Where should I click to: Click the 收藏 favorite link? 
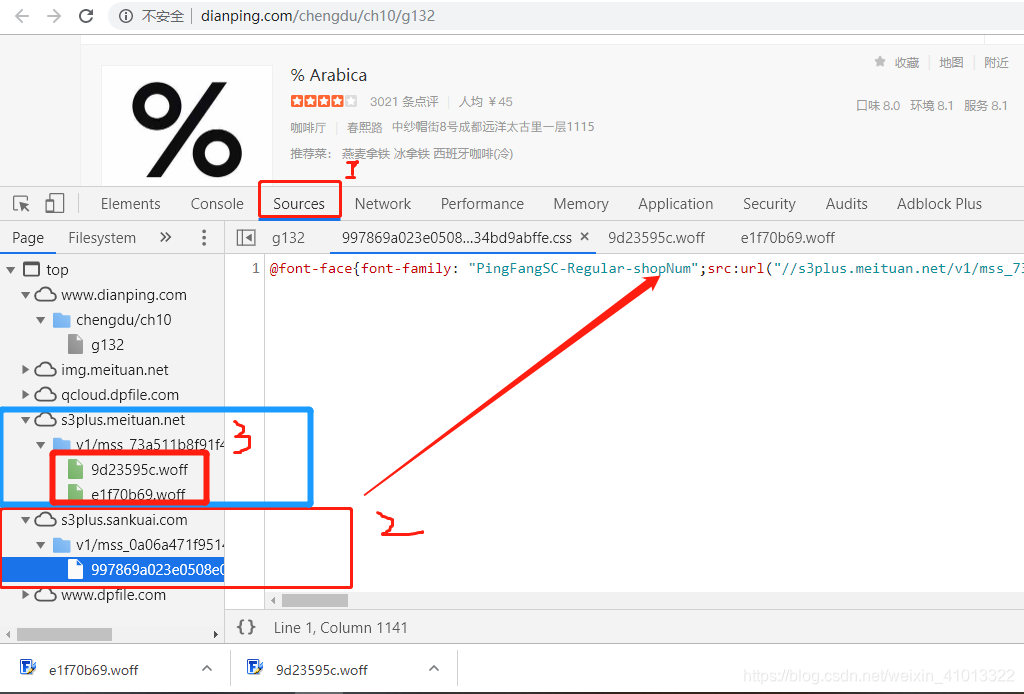(906, 62)
